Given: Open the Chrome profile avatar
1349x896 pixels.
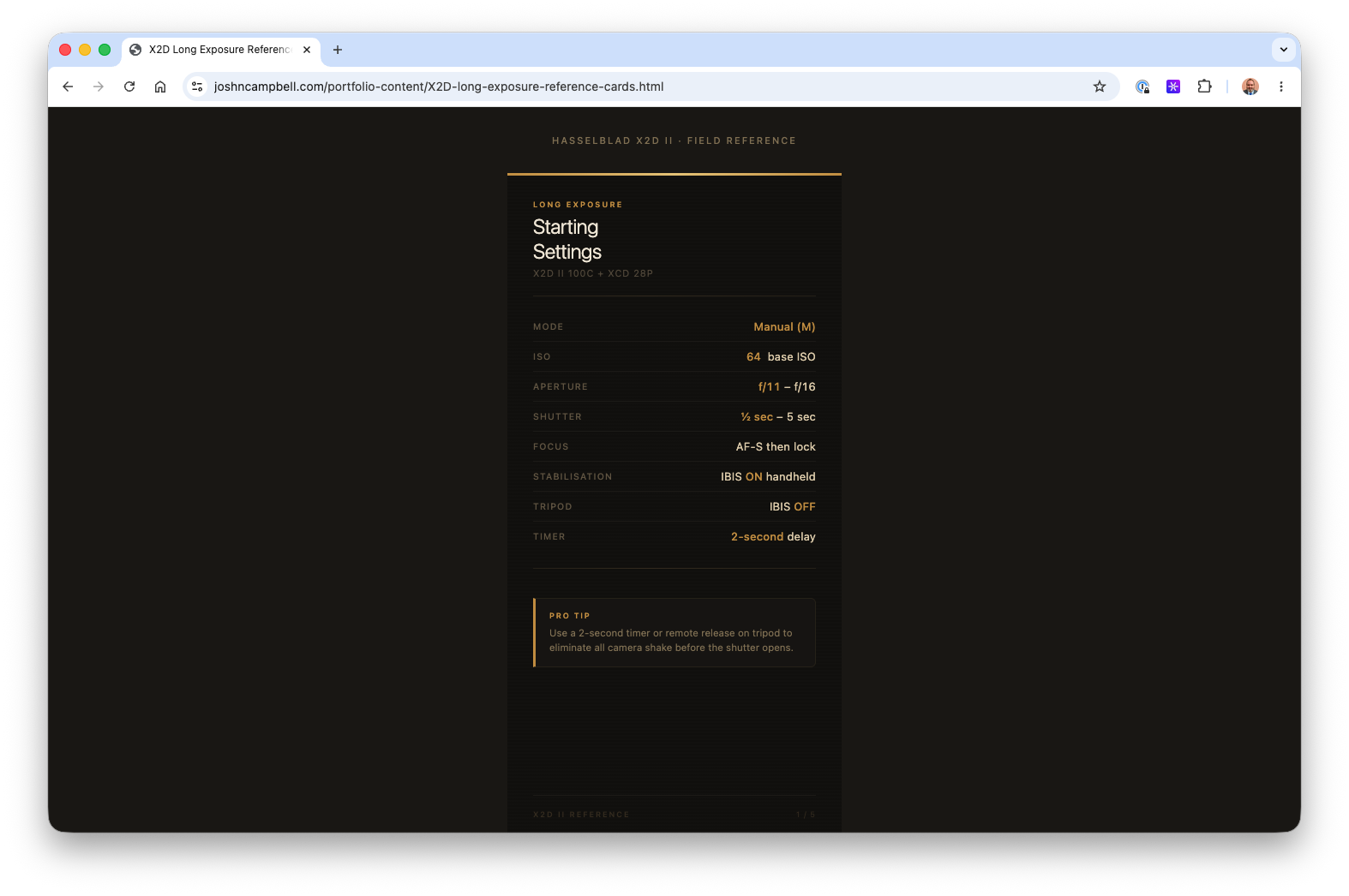Looking at the screenshot, I should coord(1250,87).
